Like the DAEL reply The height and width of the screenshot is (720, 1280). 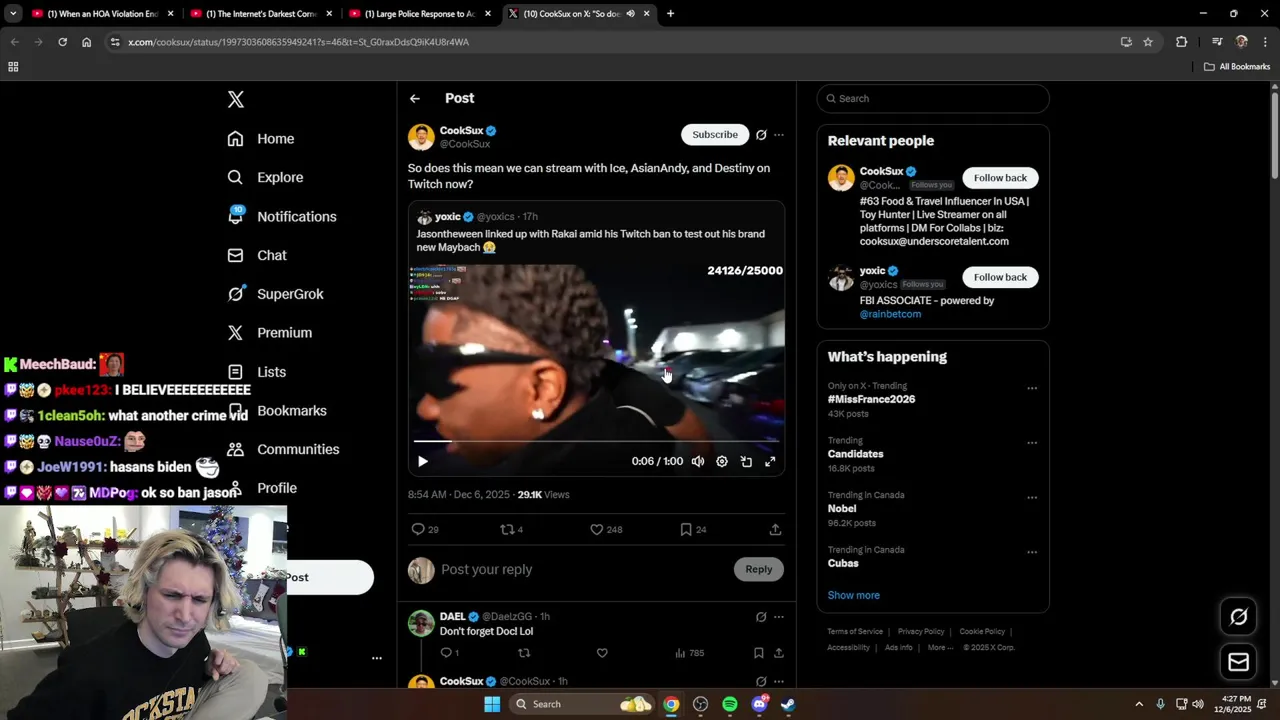[x=602, y=653]
